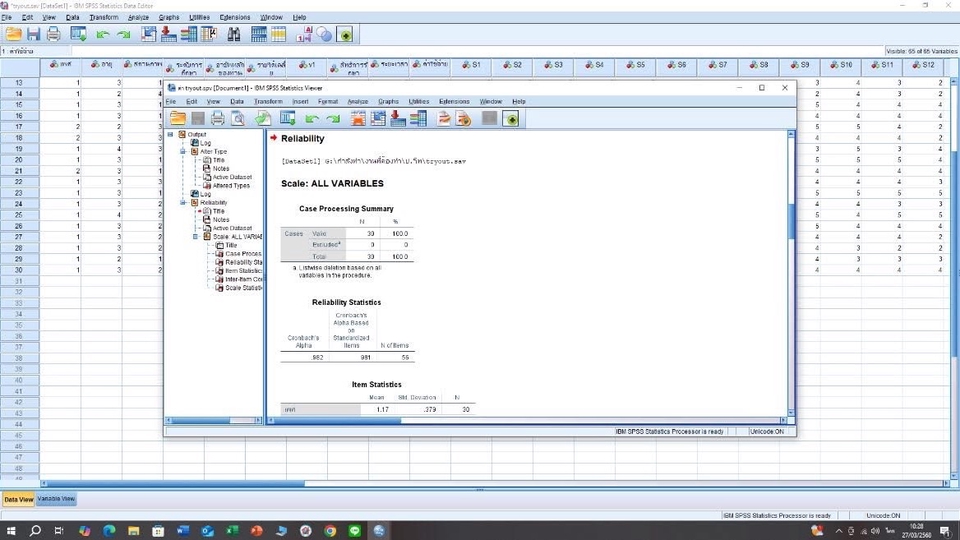Open the Chrome icon in the Windows taskbar
The width and height of the screenshot is (960, 540).
(330, 530)
